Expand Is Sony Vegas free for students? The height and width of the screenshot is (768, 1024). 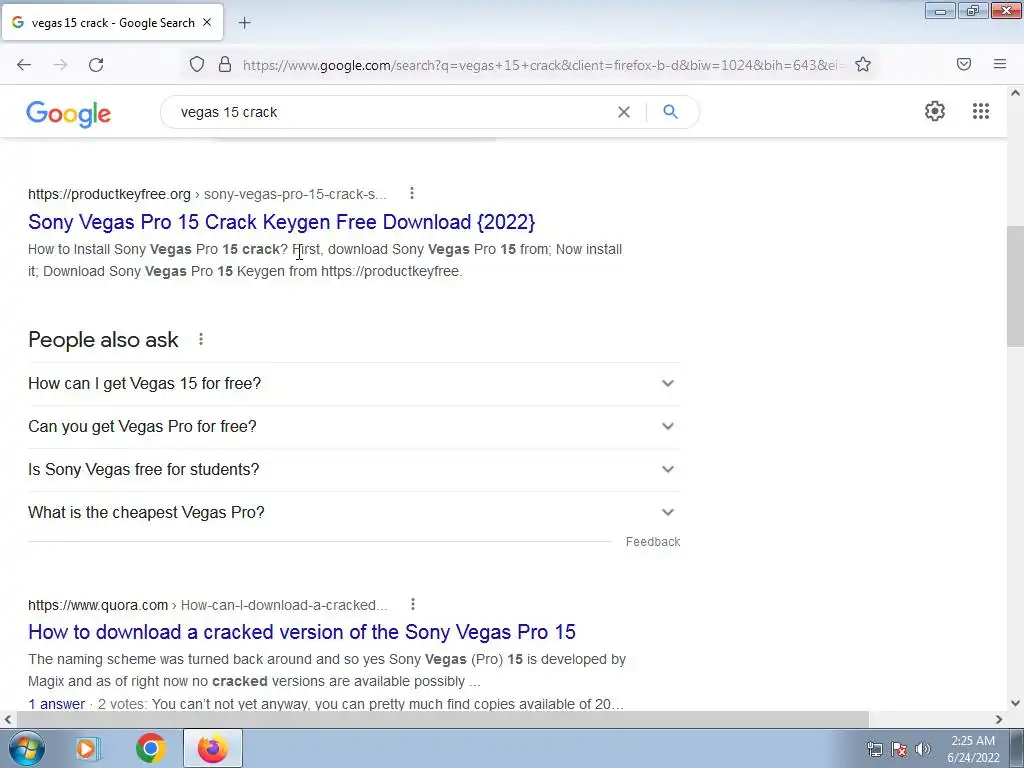(354, 470)
